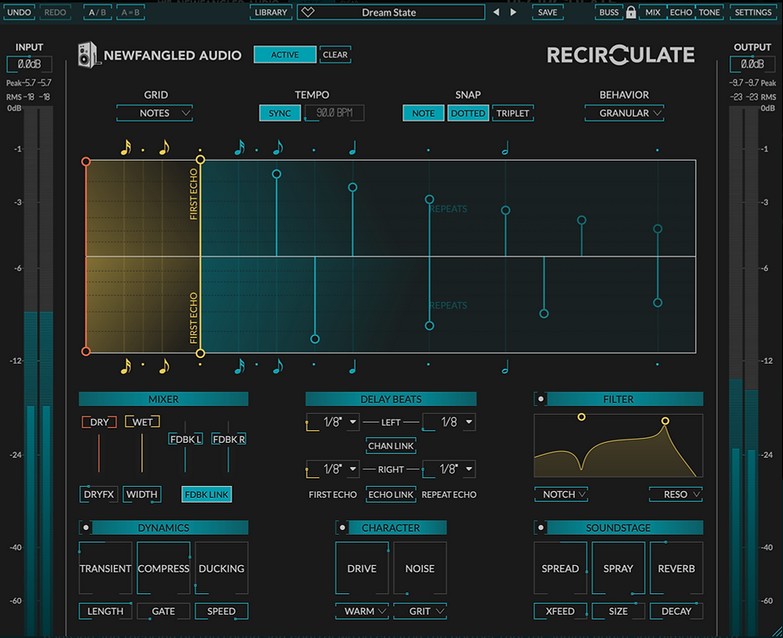Toggle the Character section power dot
This screenshot has width=783, height=638.
(342, 528)
